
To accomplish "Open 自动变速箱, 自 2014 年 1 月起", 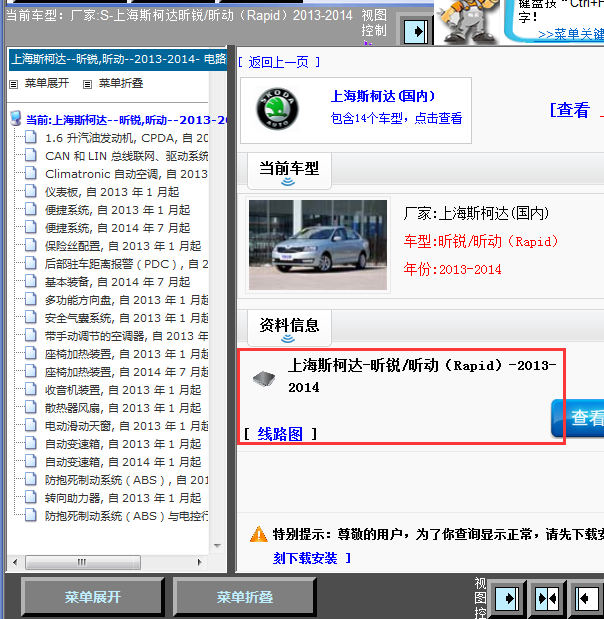I will pyautogui.click(x=123, y=462).
